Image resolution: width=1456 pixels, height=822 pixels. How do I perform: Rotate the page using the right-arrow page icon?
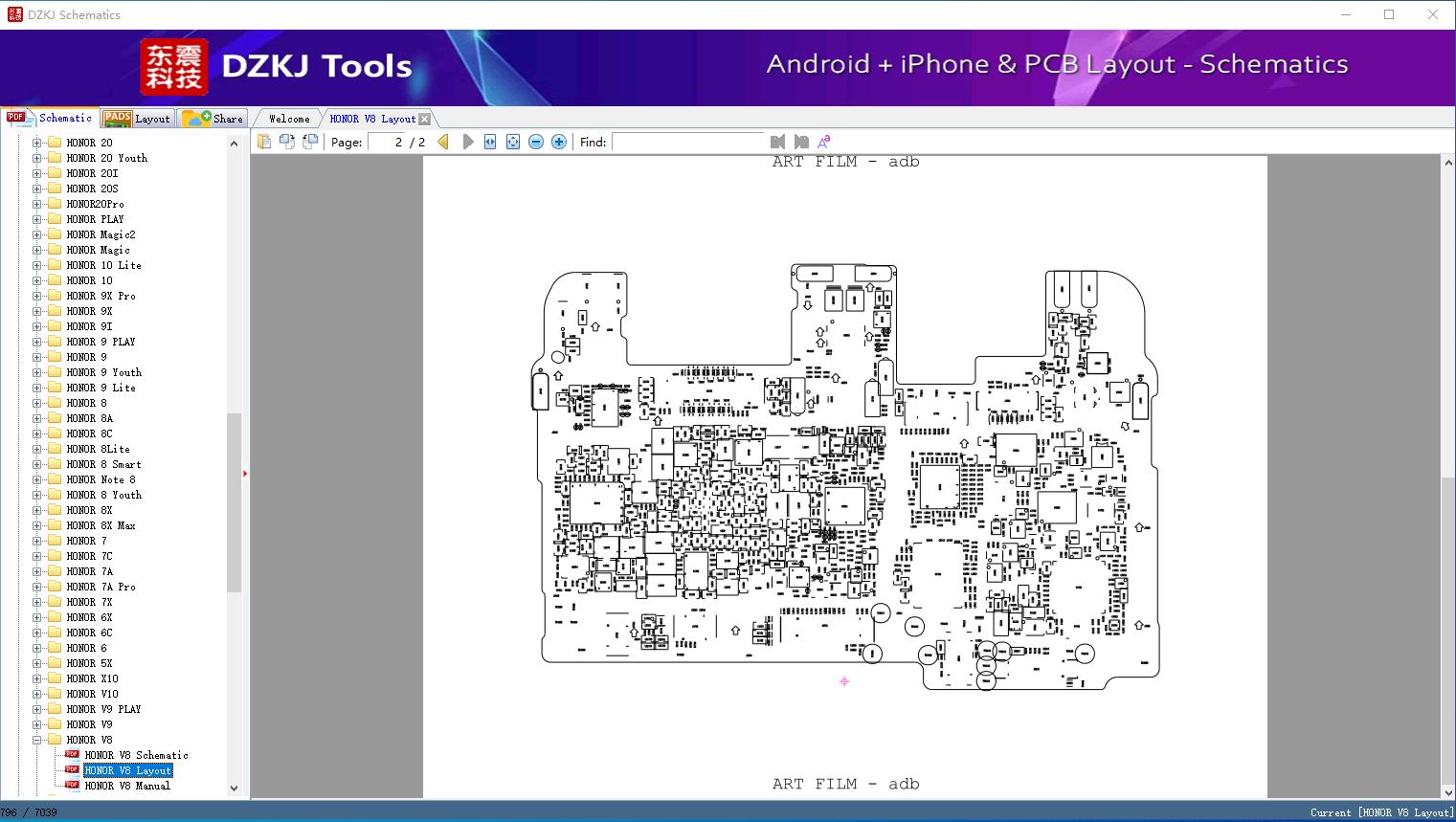(x=287, y=142)
